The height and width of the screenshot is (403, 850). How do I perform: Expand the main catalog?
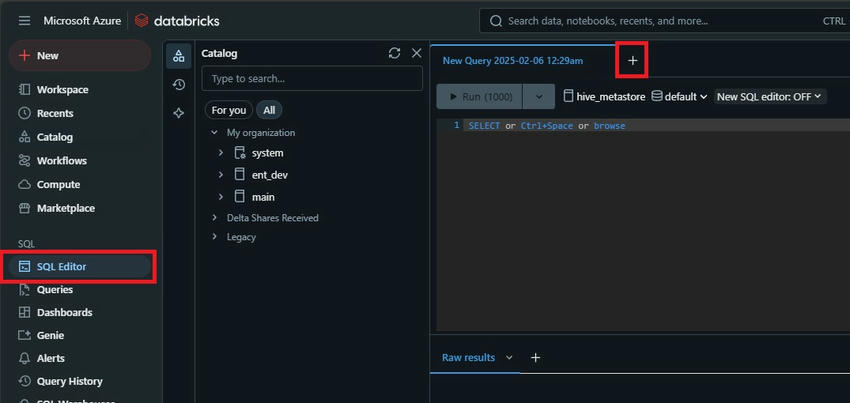(x=221, y=196)
